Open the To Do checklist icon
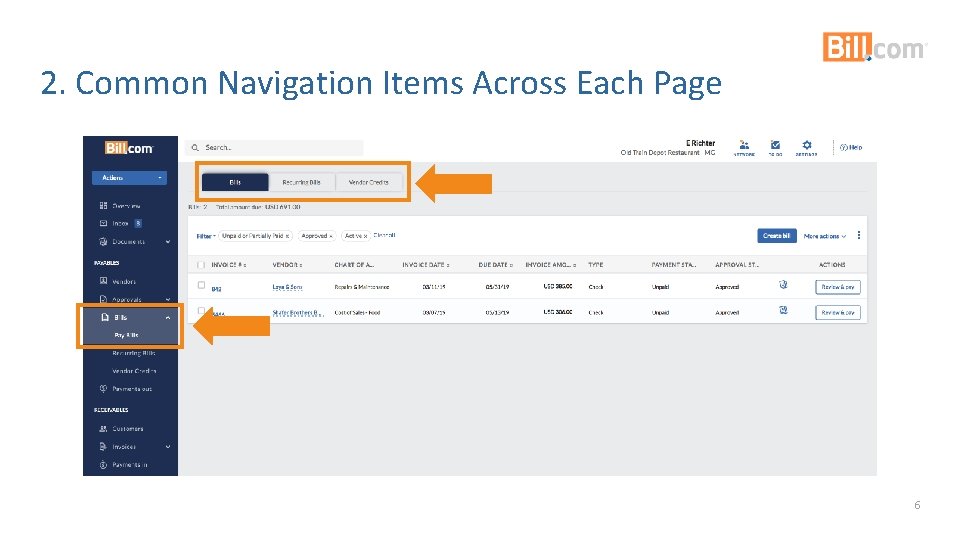Image resolution: width=960 pixels, height=540 pixels. (775, 145)
